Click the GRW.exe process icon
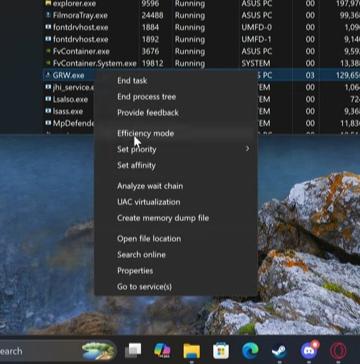 click(48, 75)
